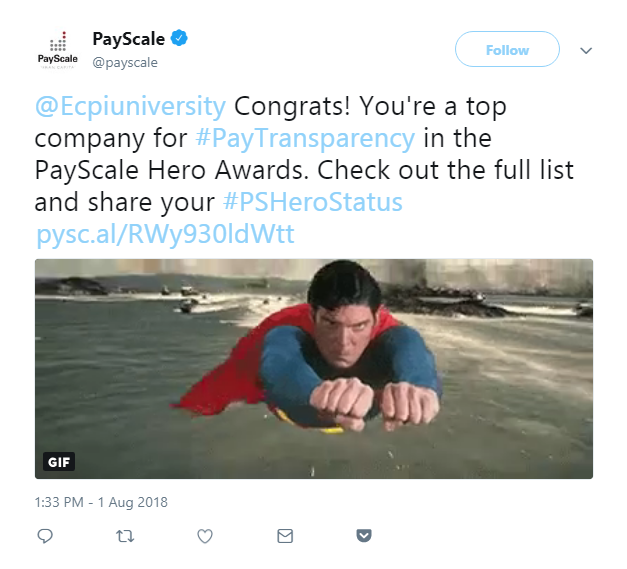Click the @payscale handle

[x=125, y=62]
